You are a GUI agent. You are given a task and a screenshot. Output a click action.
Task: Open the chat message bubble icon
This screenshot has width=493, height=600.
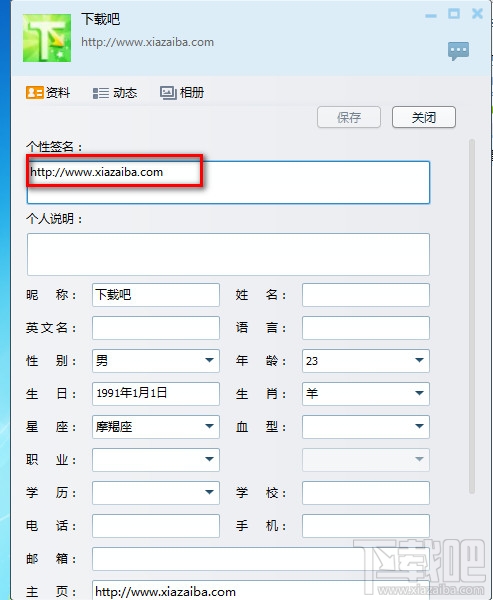point(458,51)
